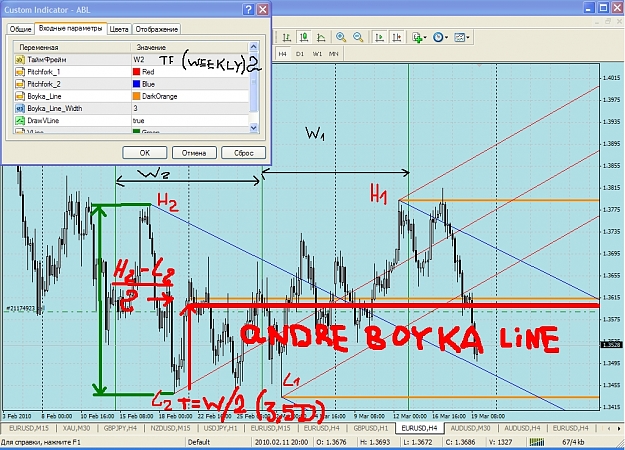Image resolution: width=625 pixels, height=450 pixels.
Task: Toggle chart auto scroll
Action: pyautogui.click(x=379, y=37)
